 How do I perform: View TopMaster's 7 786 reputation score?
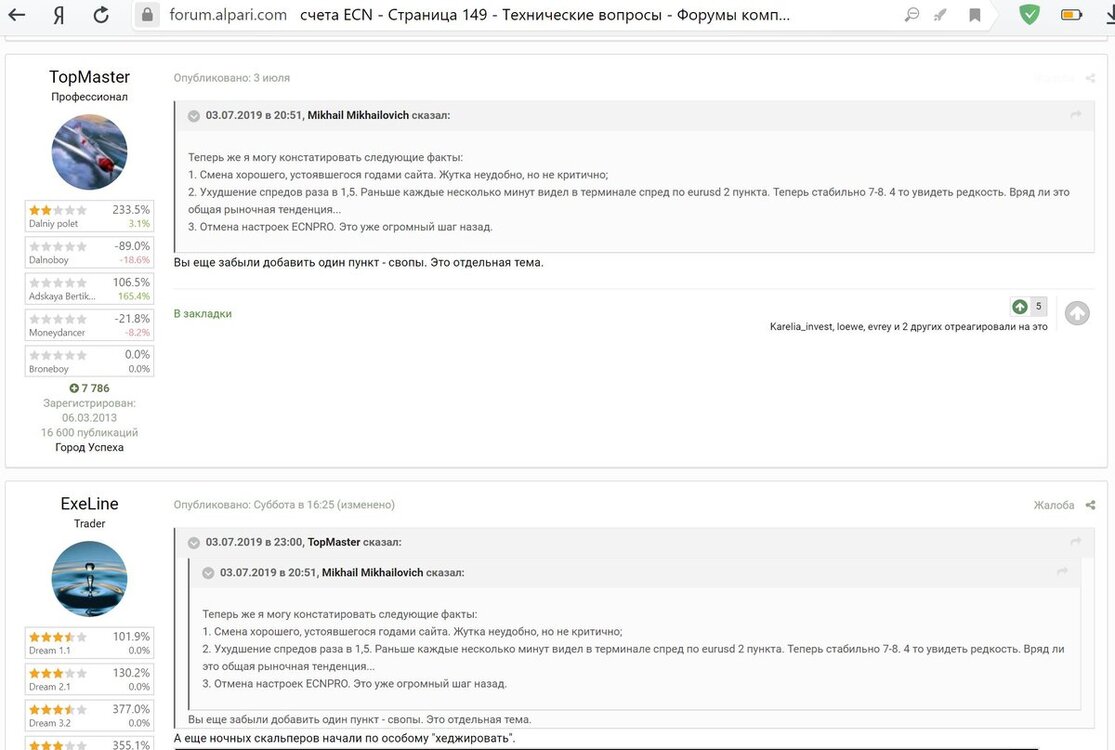click(x=90, y=388)
